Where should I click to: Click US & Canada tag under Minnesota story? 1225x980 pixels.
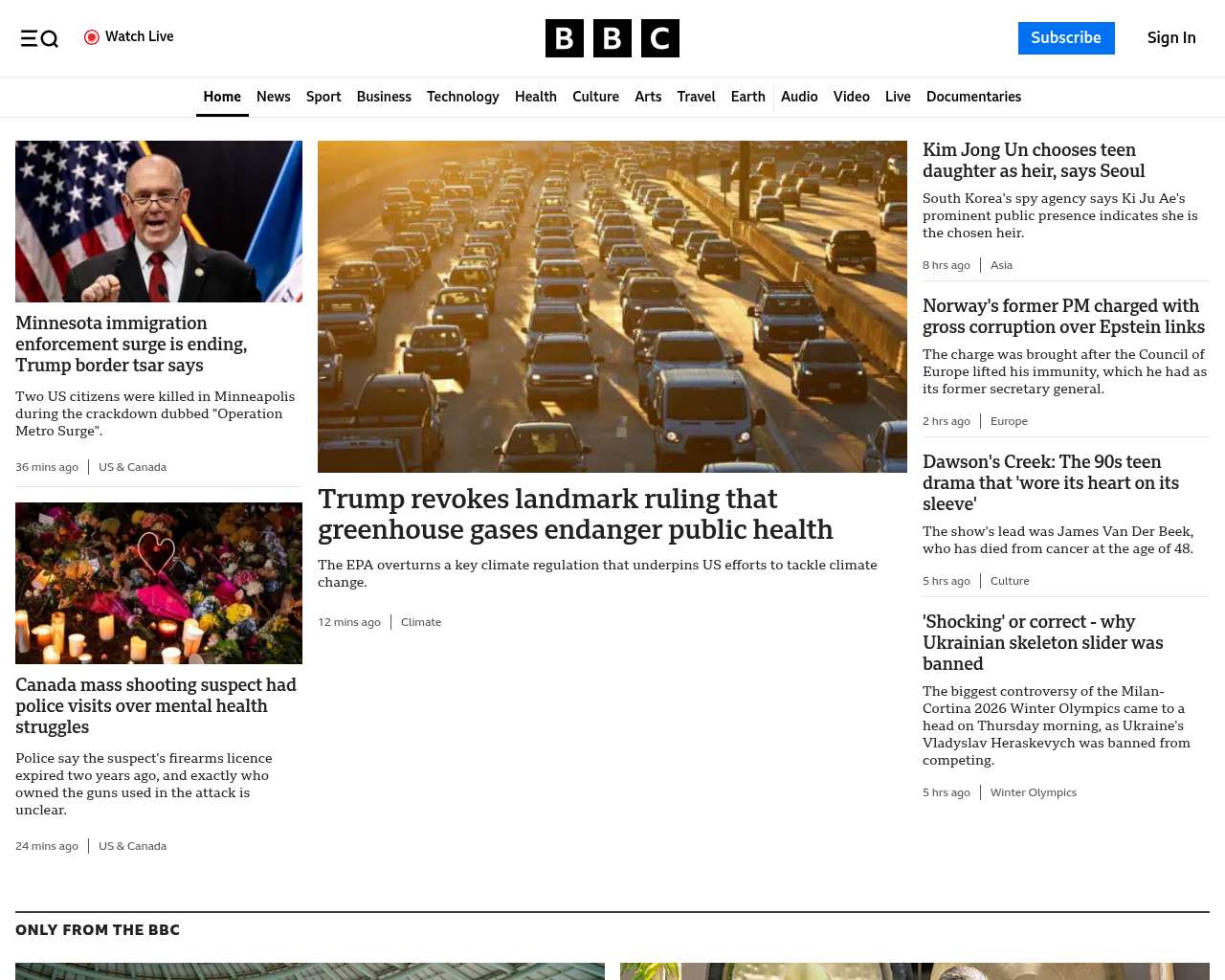click(x=132, y=467)
